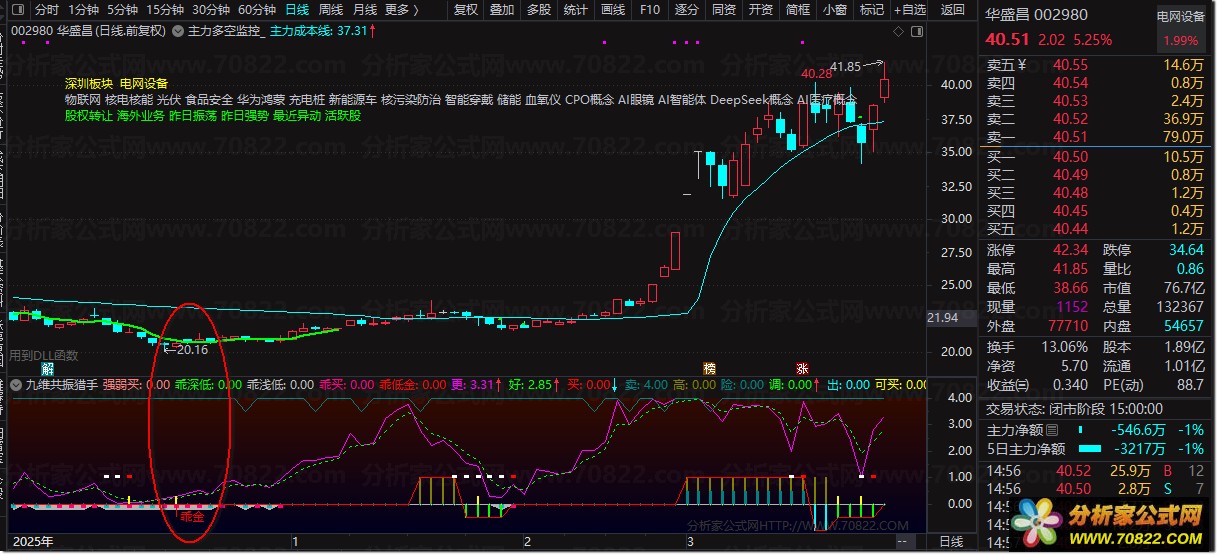Select the 60分钟 period tab
This screenshot has height=555, width=1219.
click(256, 10)
